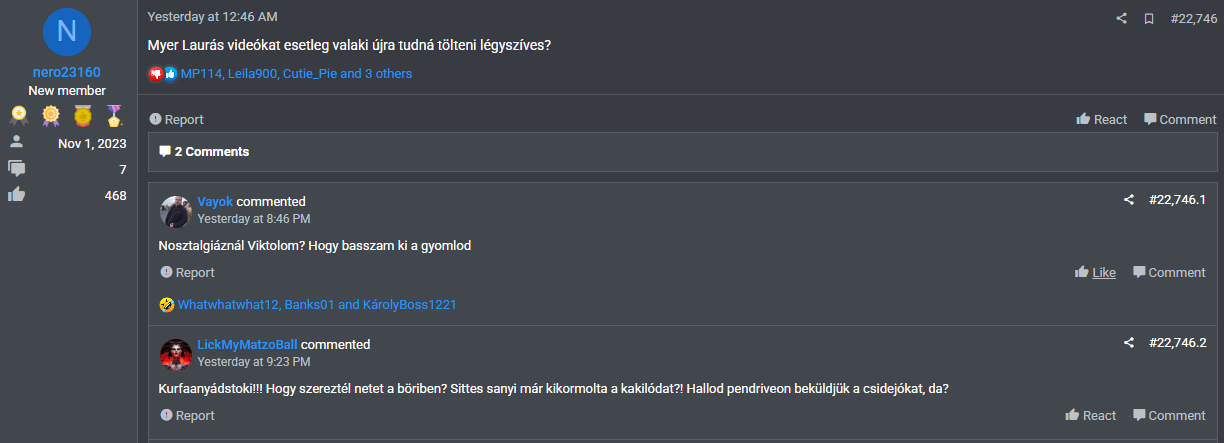This screenshot has height=443, width=1224.
Task: Click the share icon on post #22,746
Action: [1122, 18]
